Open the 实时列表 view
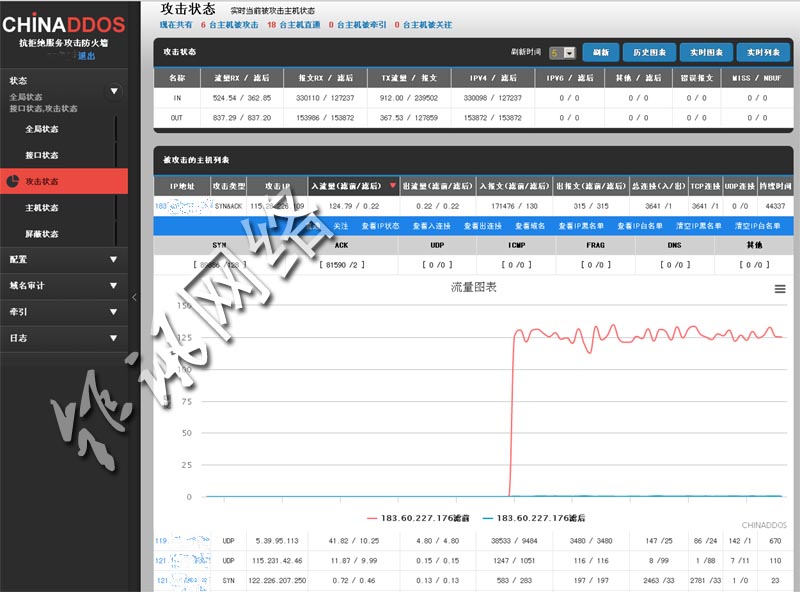The image size is (800, 592). pos(763,52)
